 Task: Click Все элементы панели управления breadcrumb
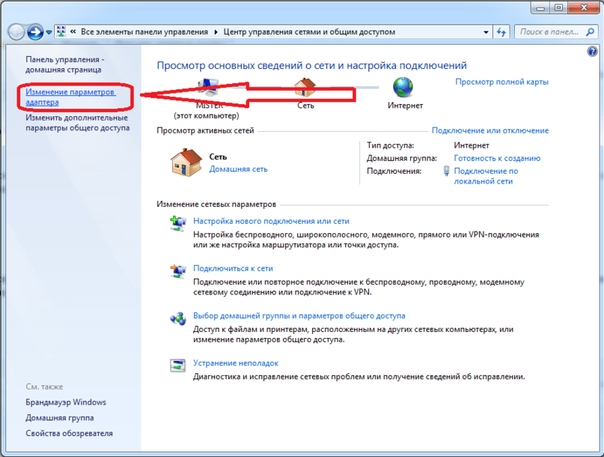[144, 32]
